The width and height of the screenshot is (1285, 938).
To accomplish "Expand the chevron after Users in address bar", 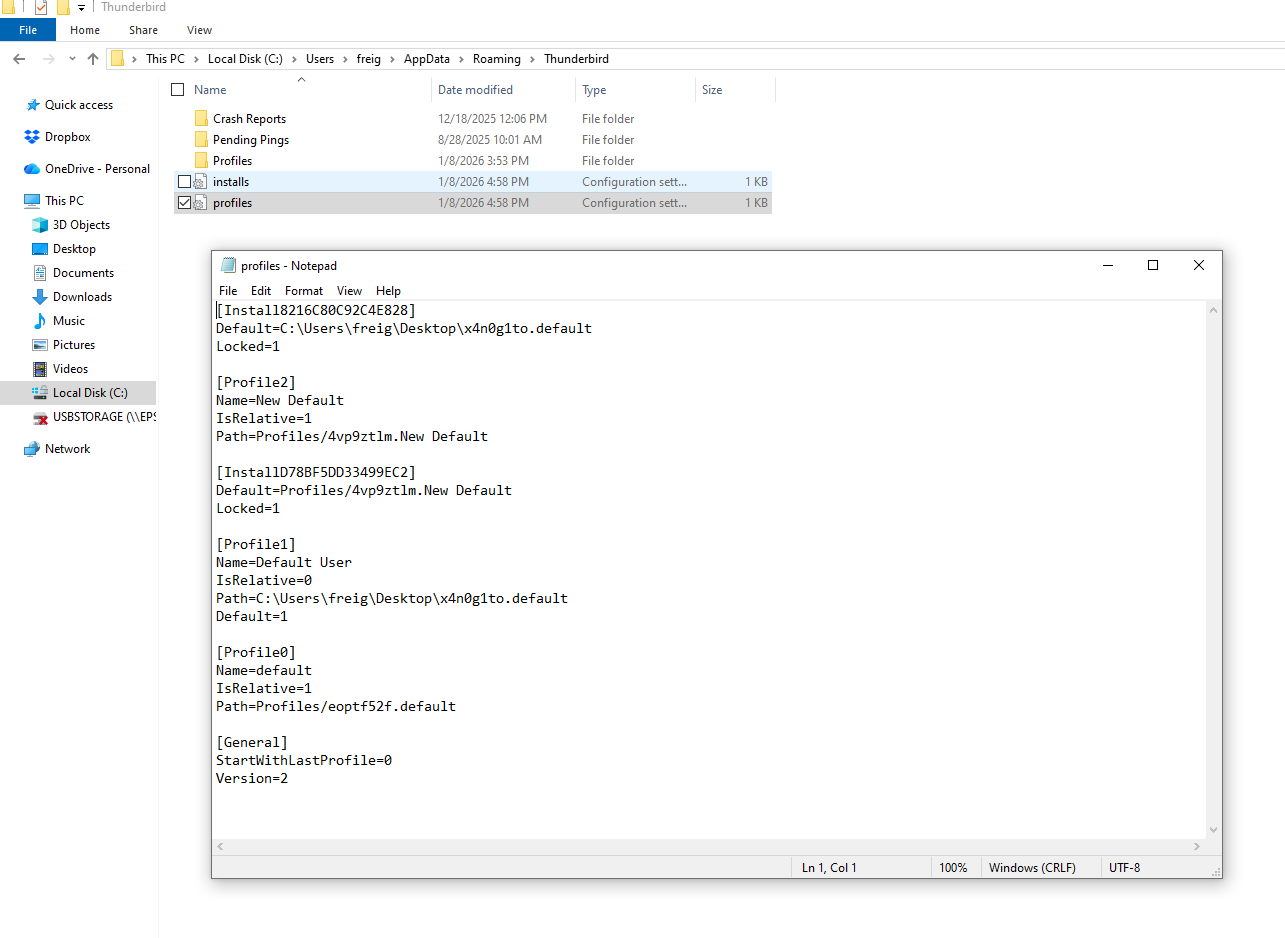I will pyautogui.click(x=346, y=59).
